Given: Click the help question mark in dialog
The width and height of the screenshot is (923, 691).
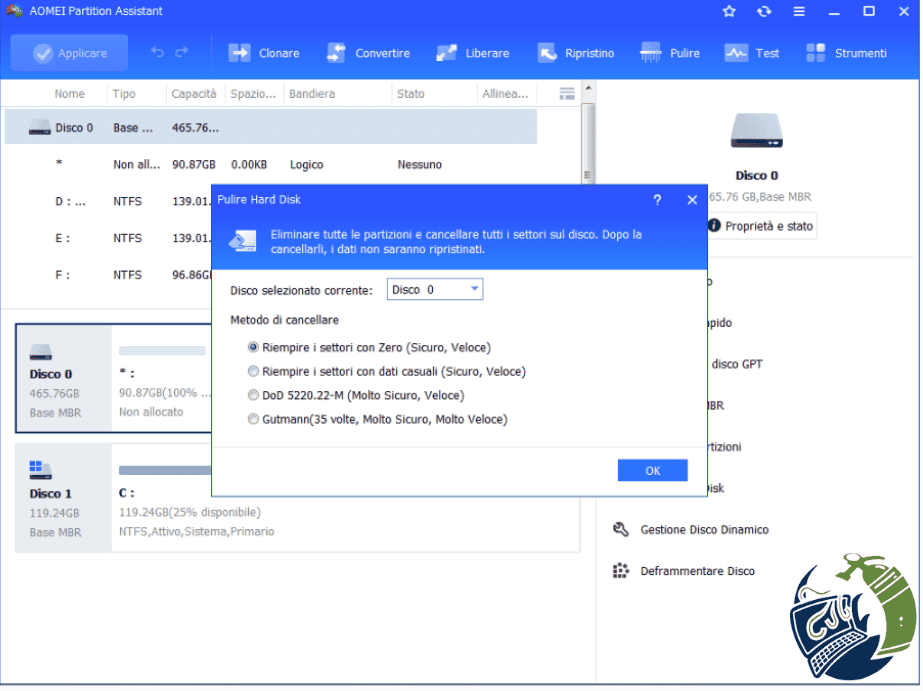Looking at the screenshot, I should [x=657, y=200].
